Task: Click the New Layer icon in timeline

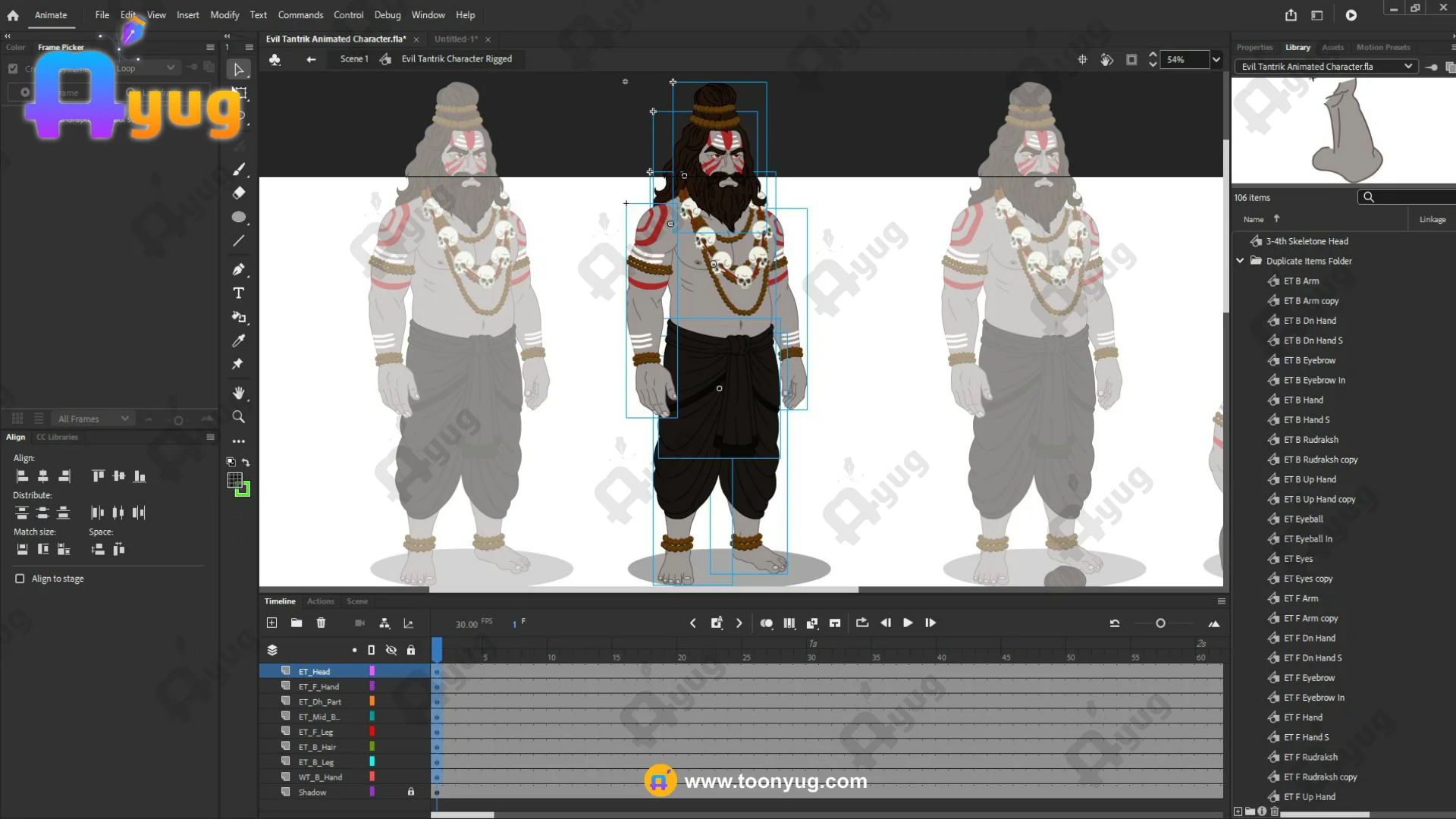Action: [x=271, y=623]
